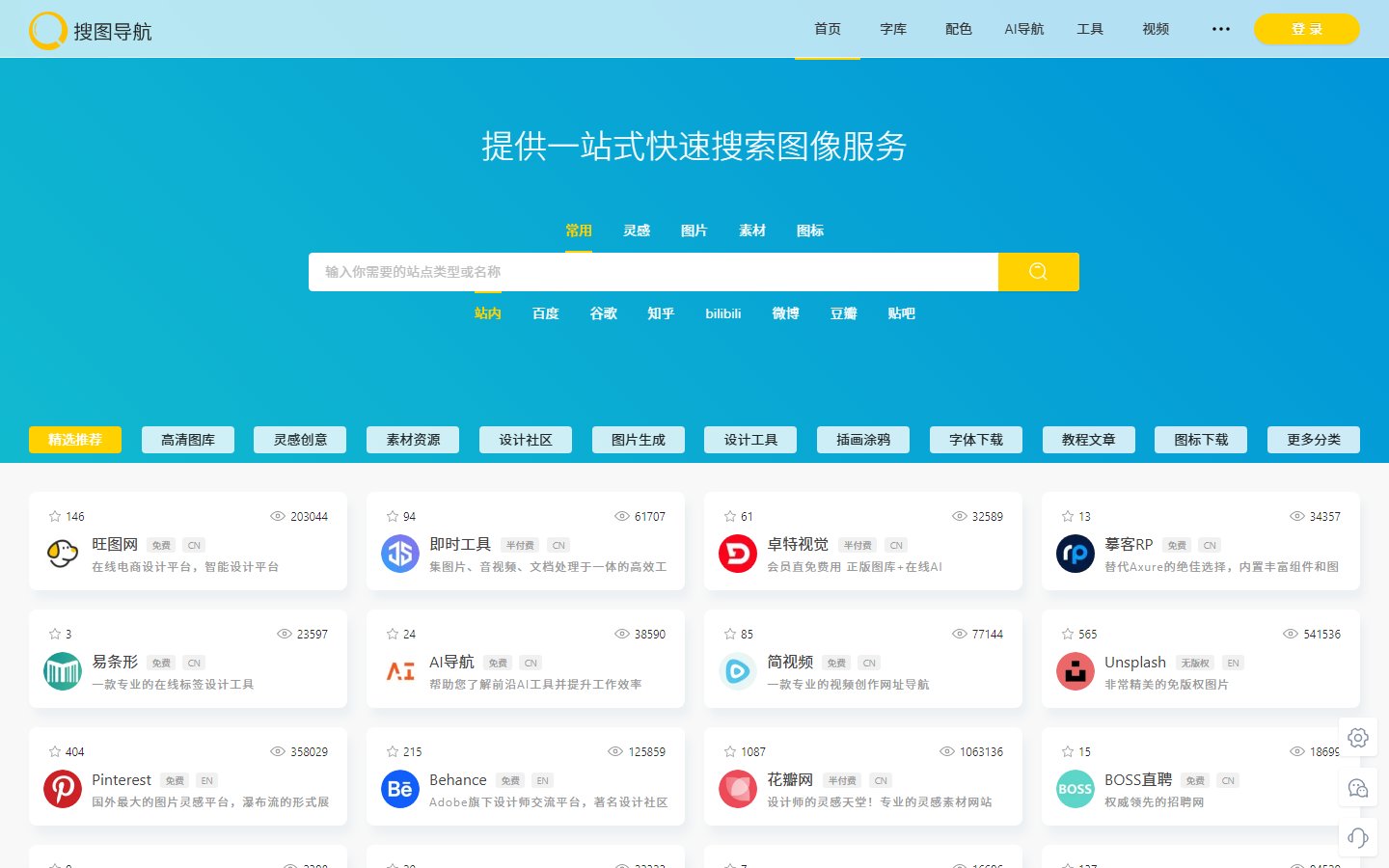Star the 花瓣网 card
Screen dimensions: 1389x868
tap(730, 751)
